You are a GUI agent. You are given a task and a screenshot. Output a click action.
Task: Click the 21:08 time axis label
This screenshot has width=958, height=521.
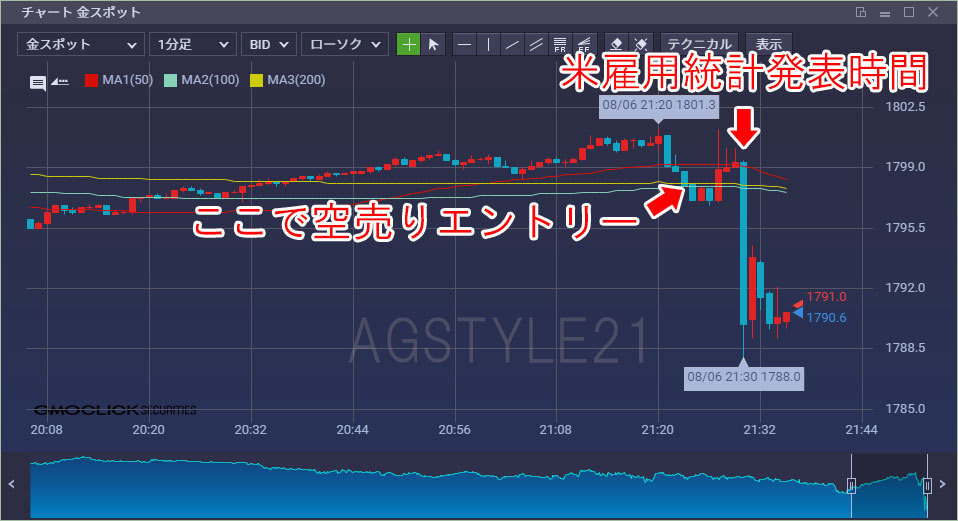click(555, 430)
